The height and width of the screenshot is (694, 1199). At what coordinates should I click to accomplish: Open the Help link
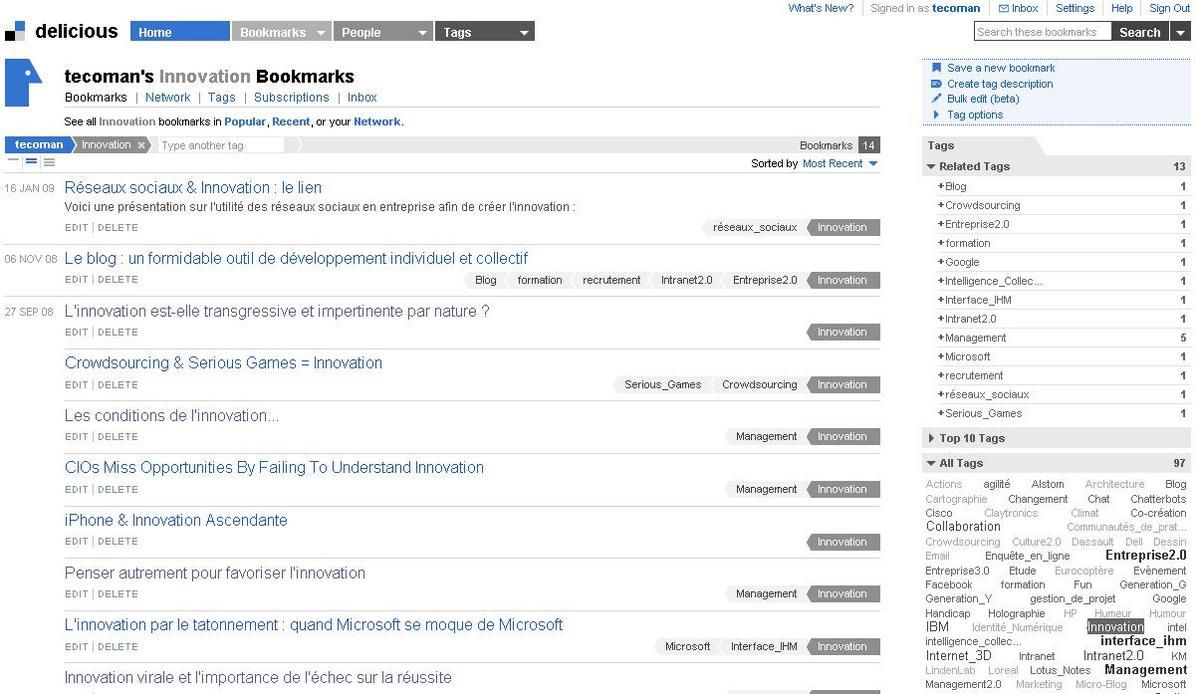(1122, 8)
